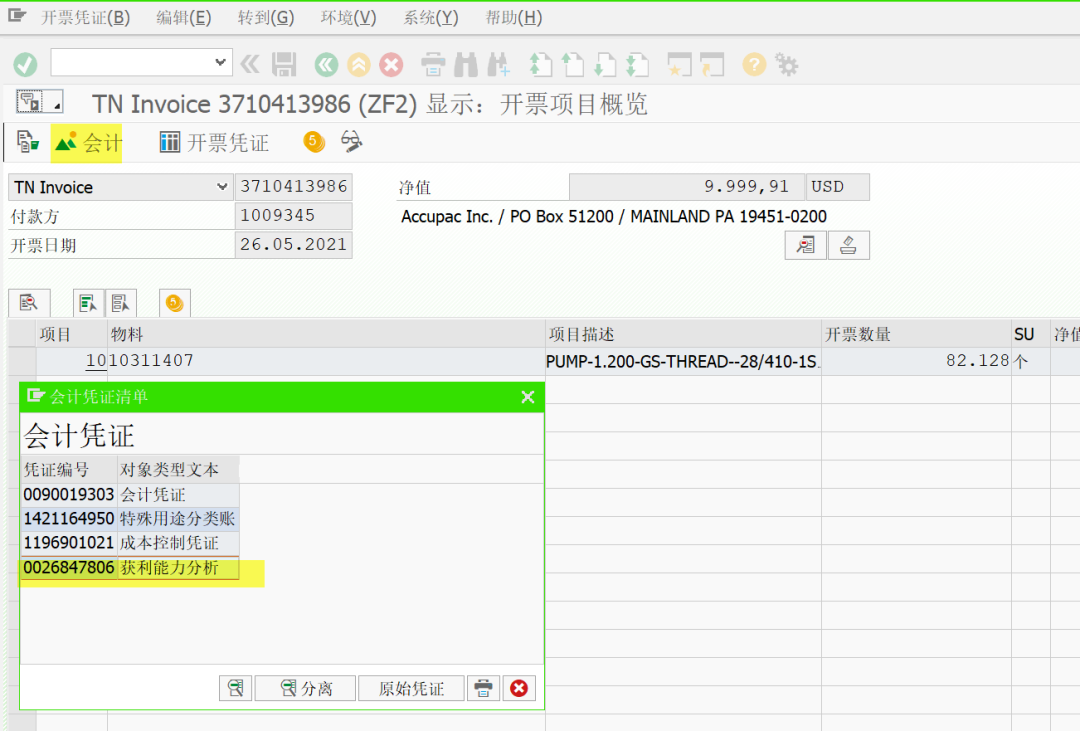Open Help with the question mark icon
Viewport: 1080px width, 731px height.
pyautogui.click(x=754, y=65)
